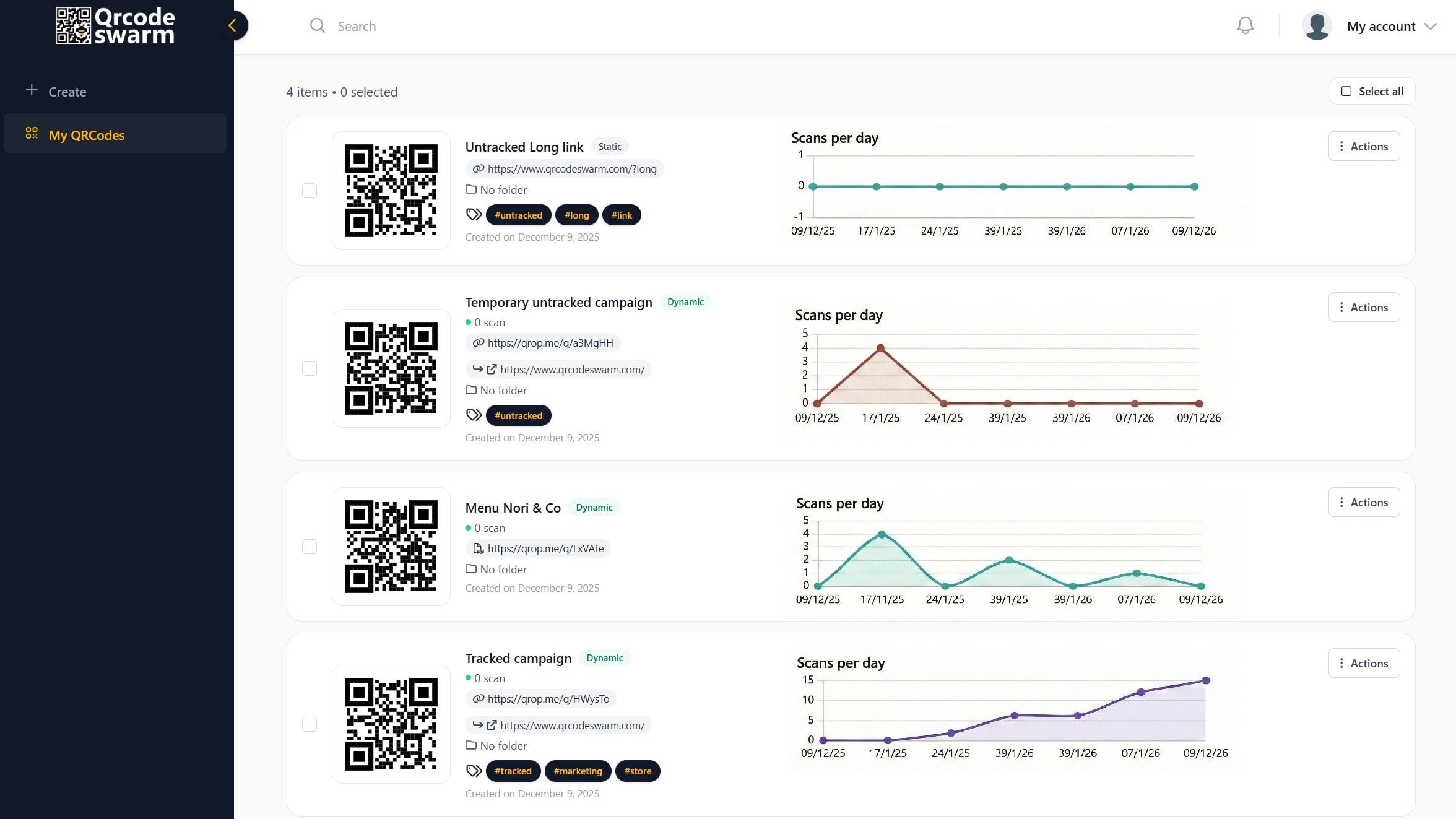This screenshot has height=819, width=1456.
Task: Collapse sidebar with yellow chevron button
Action: (x=233, y=25)
